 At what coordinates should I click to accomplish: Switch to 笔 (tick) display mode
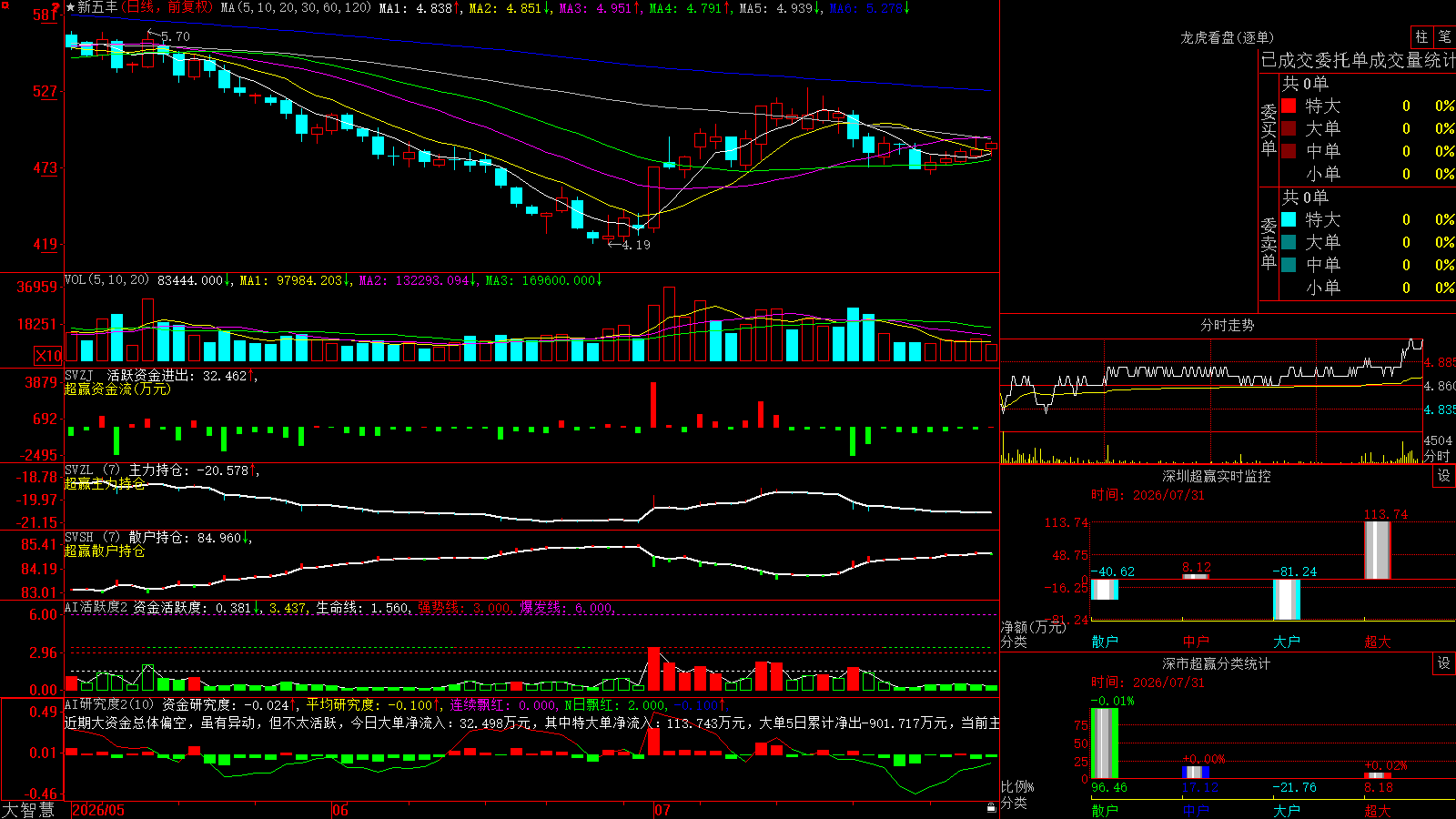click(x=1444, y=36)
